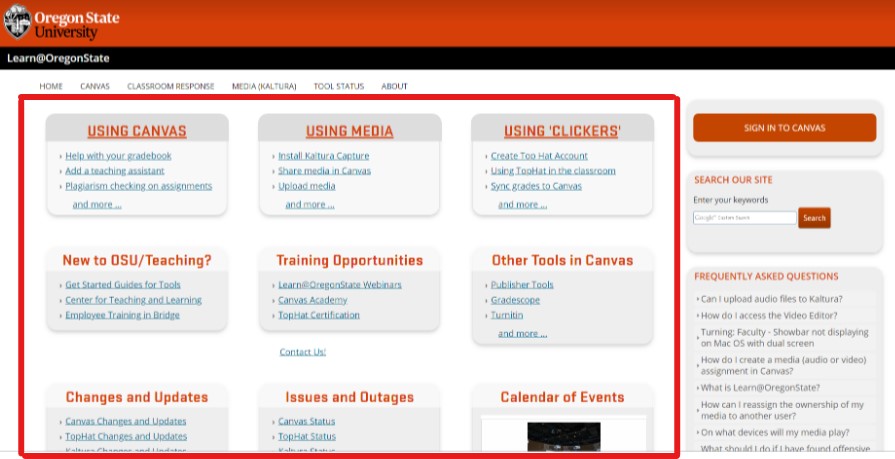Select CLASSROOM RESPONSE in navigation bar

click(170, 86)
